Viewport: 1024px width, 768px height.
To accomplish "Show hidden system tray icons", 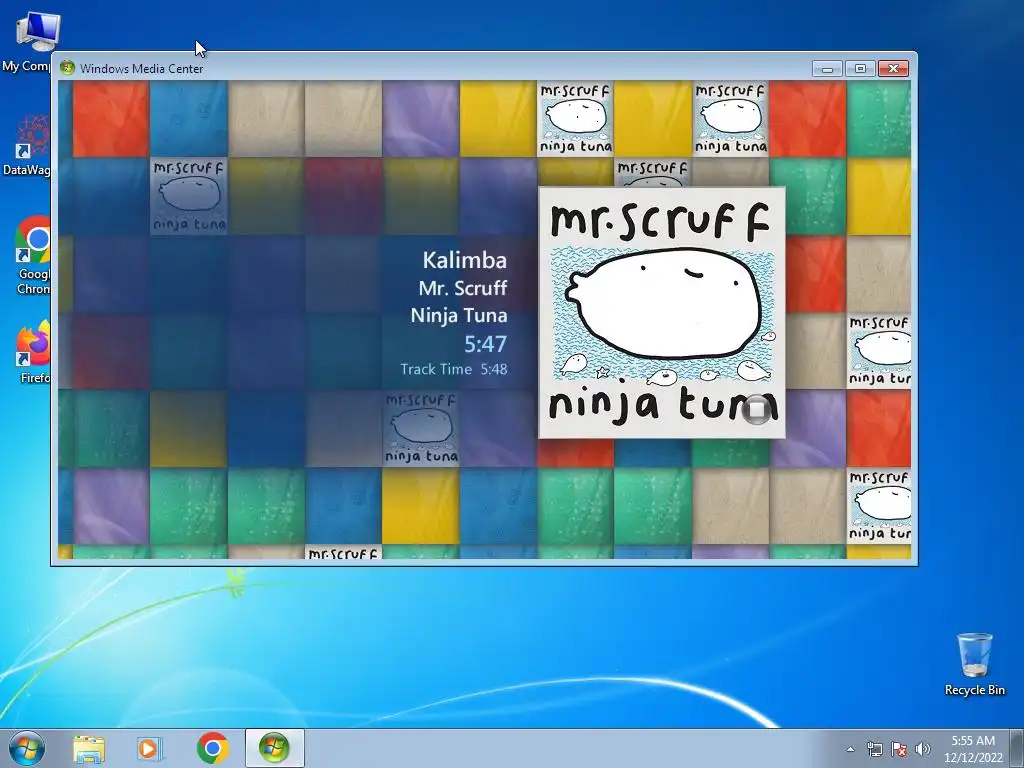I will pos(850,749).
